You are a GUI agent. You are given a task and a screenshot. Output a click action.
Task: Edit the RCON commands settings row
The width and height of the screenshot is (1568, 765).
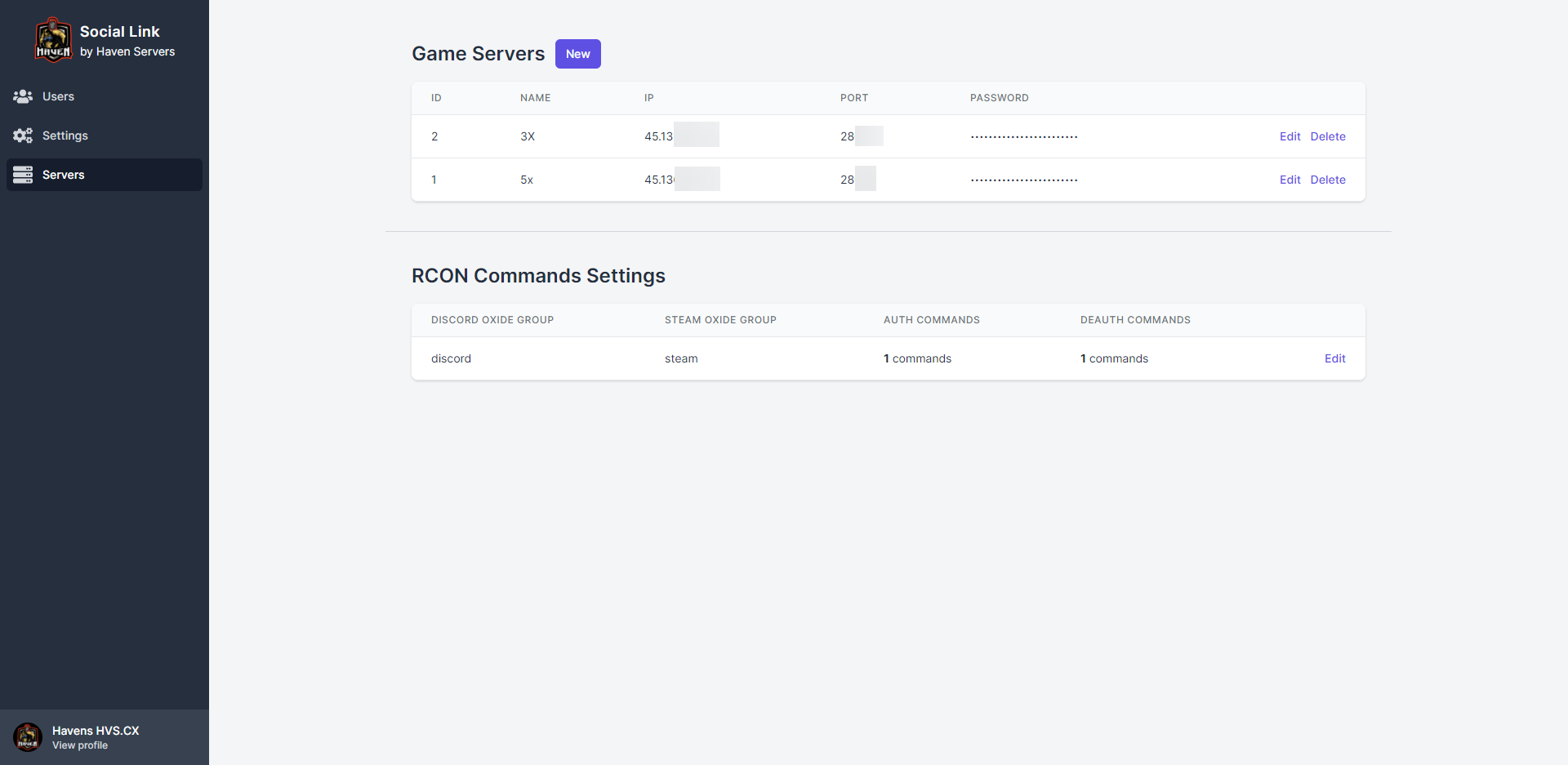click(x=1335, y=358)
